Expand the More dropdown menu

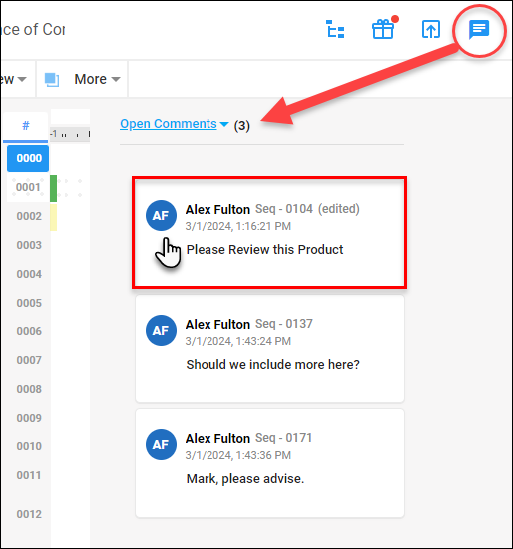97,79
